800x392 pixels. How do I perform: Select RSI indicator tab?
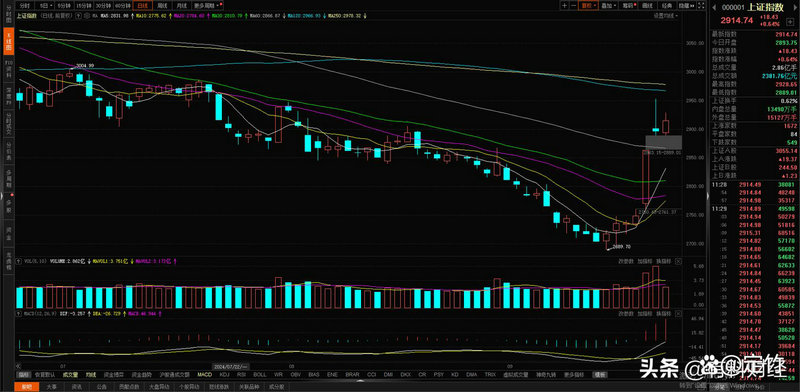coord(241,375)
